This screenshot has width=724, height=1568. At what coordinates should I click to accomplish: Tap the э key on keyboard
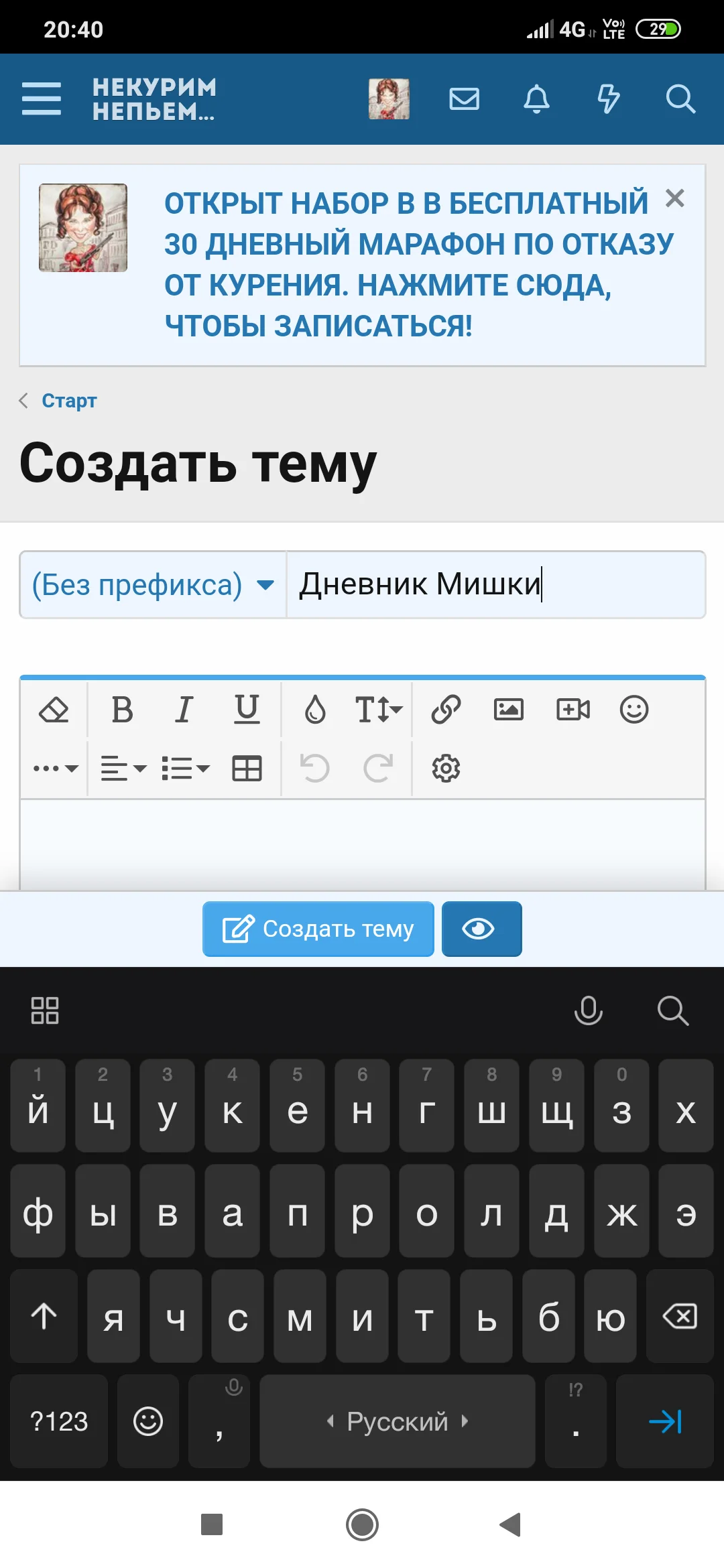click(x=686, y=1211)
